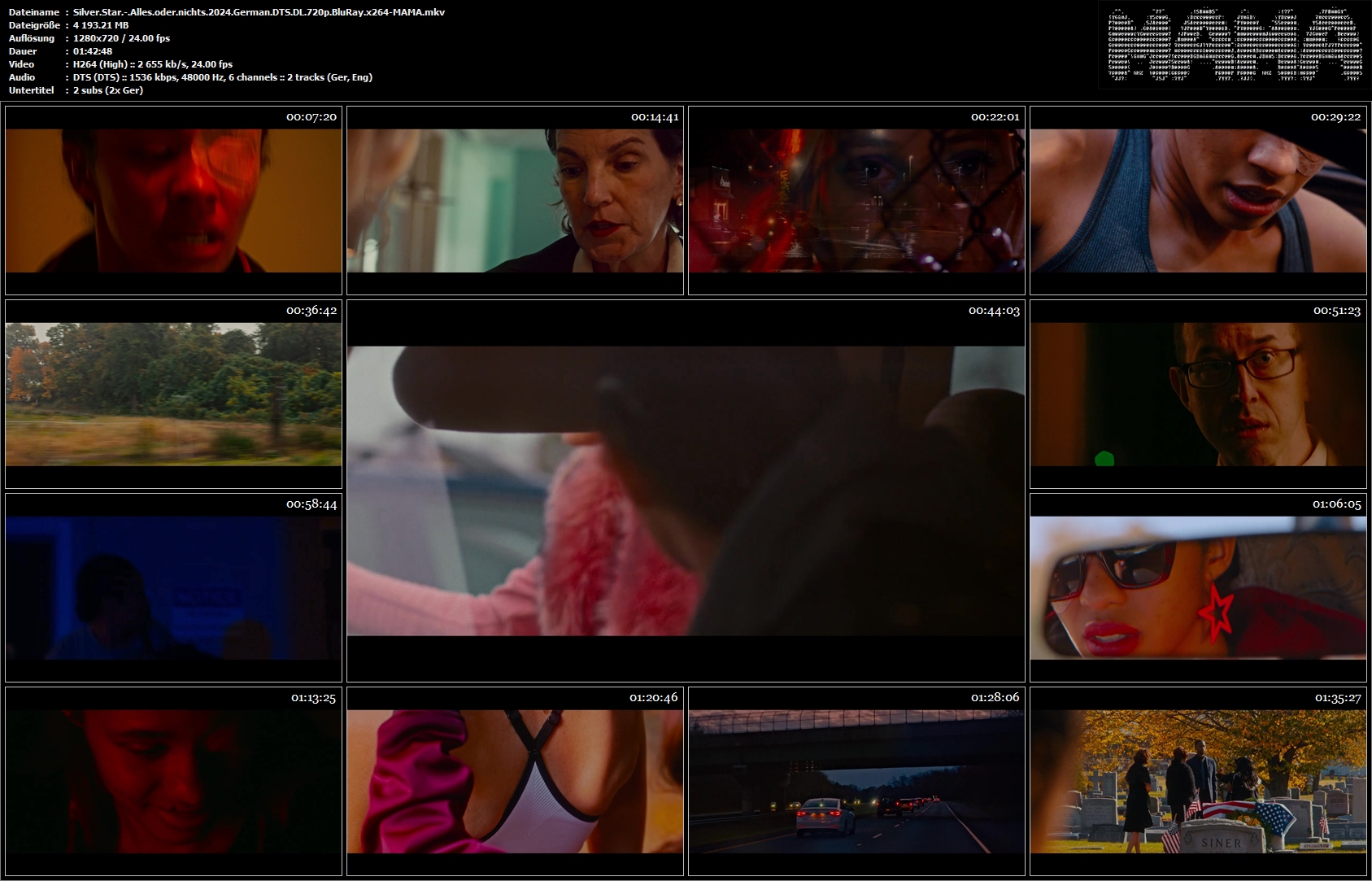The image size is (1372, 881).
Task: Open the thumbnail at timestamp 00:07:20
Action: click(173, 200)
